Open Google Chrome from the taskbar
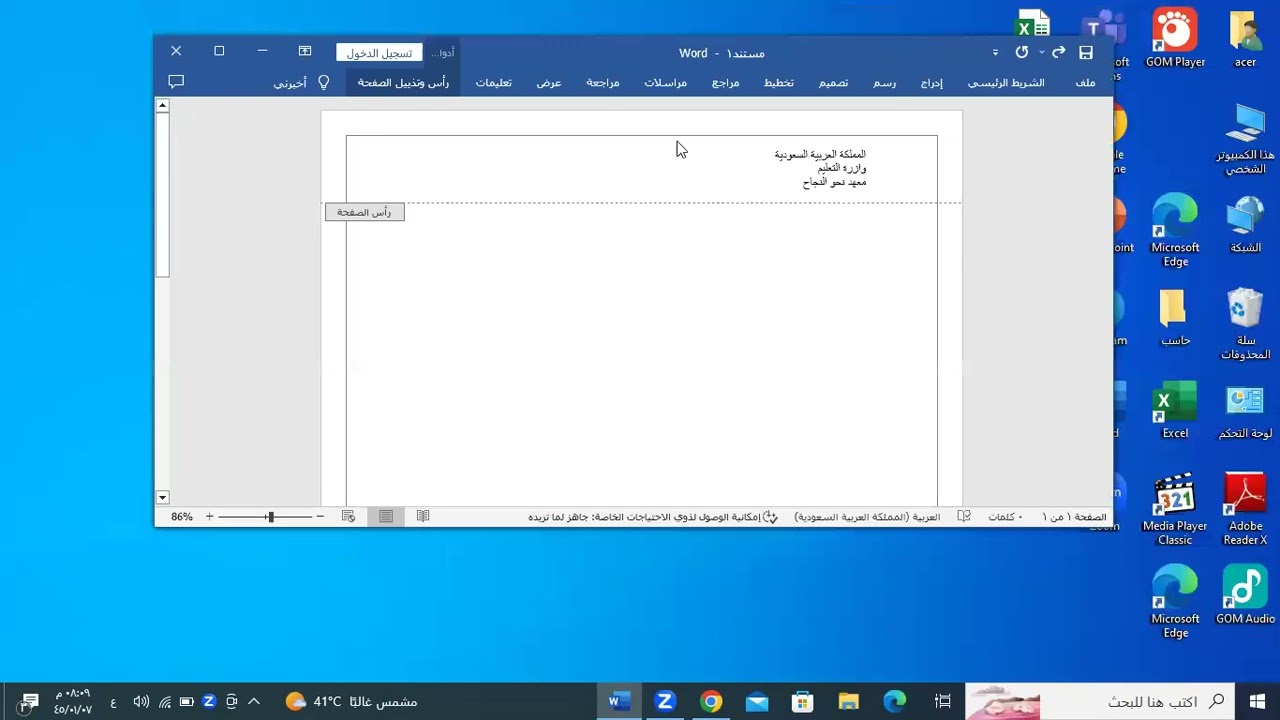Viewport: 1280px width, 720px height. pos(711,701)
